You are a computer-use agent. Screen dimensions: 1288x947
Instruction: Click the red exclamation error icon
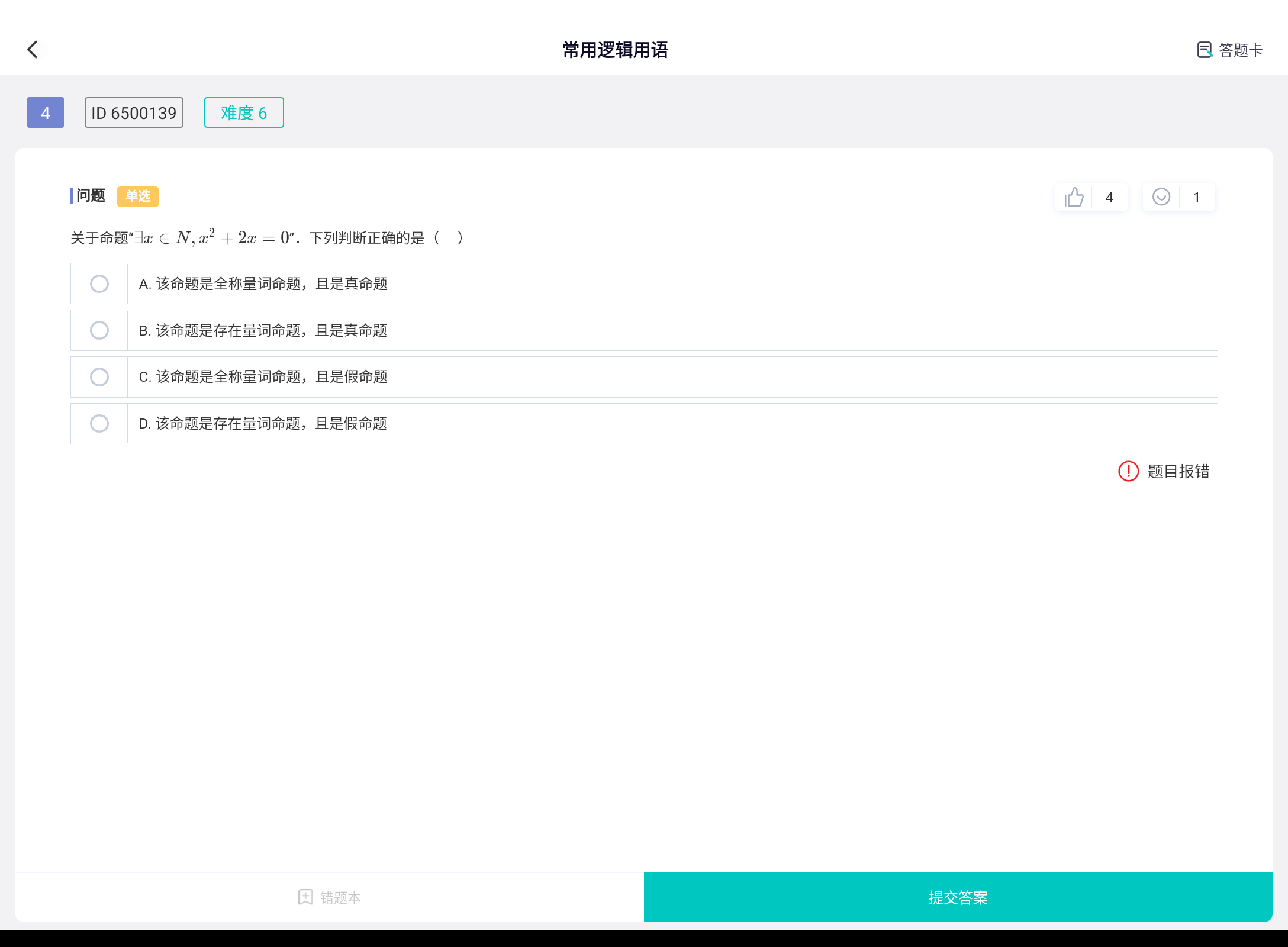[x=1128, y=472]
